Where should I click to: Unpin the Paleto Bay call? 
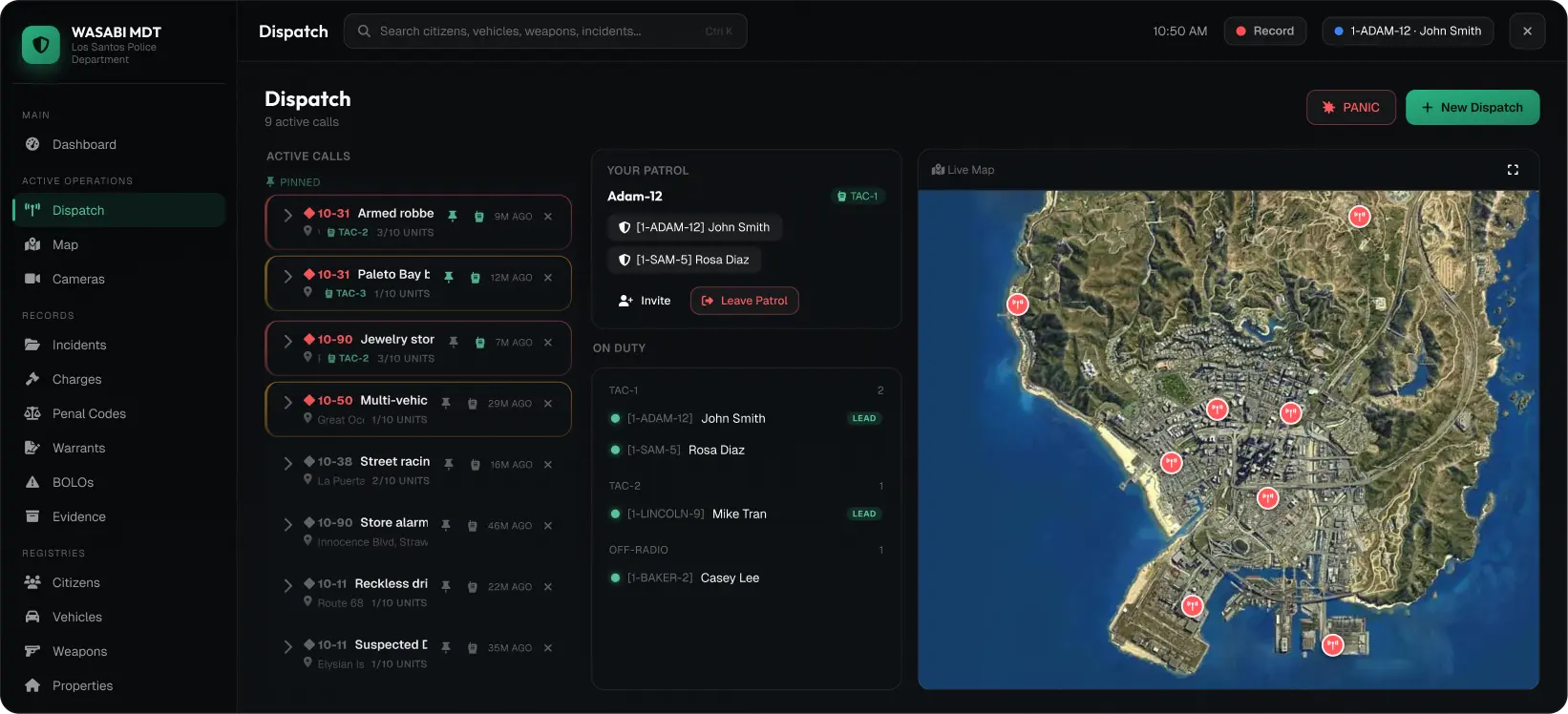point(449,278)
